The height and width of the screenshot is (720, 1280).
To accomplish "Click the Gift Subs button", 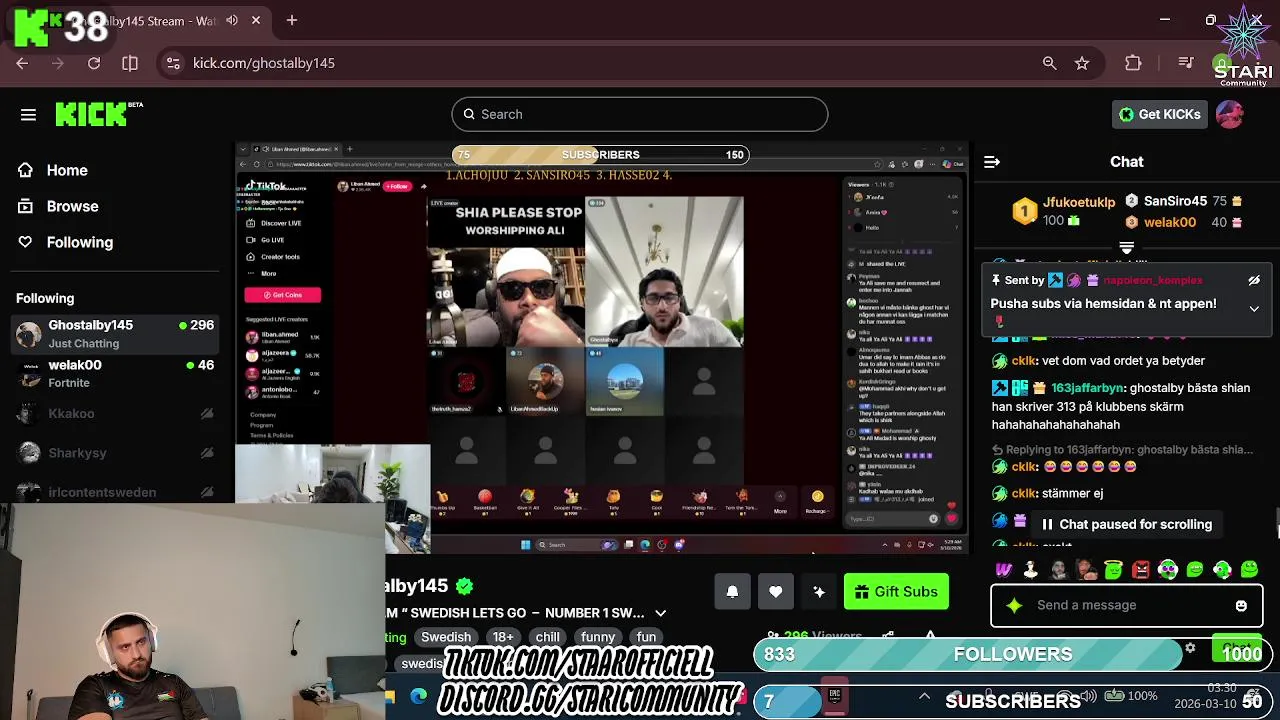I will (896, 592).
